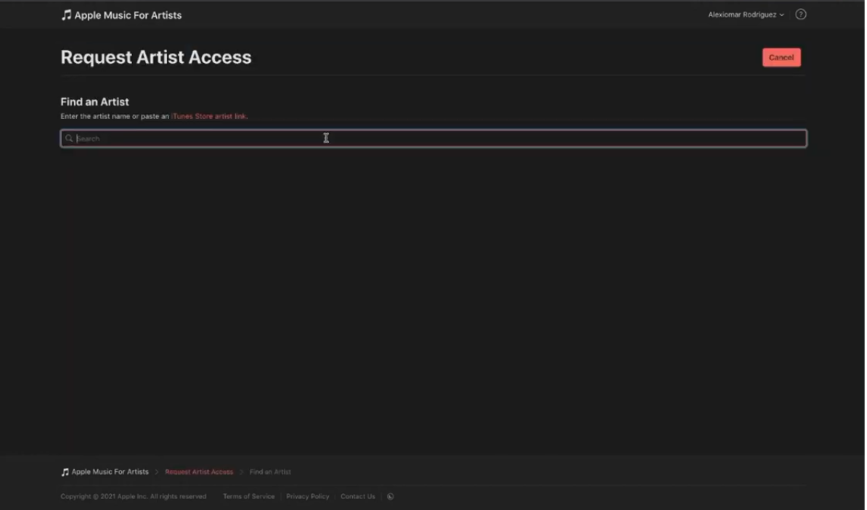
Task: Select the Find an Artist breadcrumb text
Action: [x=270, y=472]
